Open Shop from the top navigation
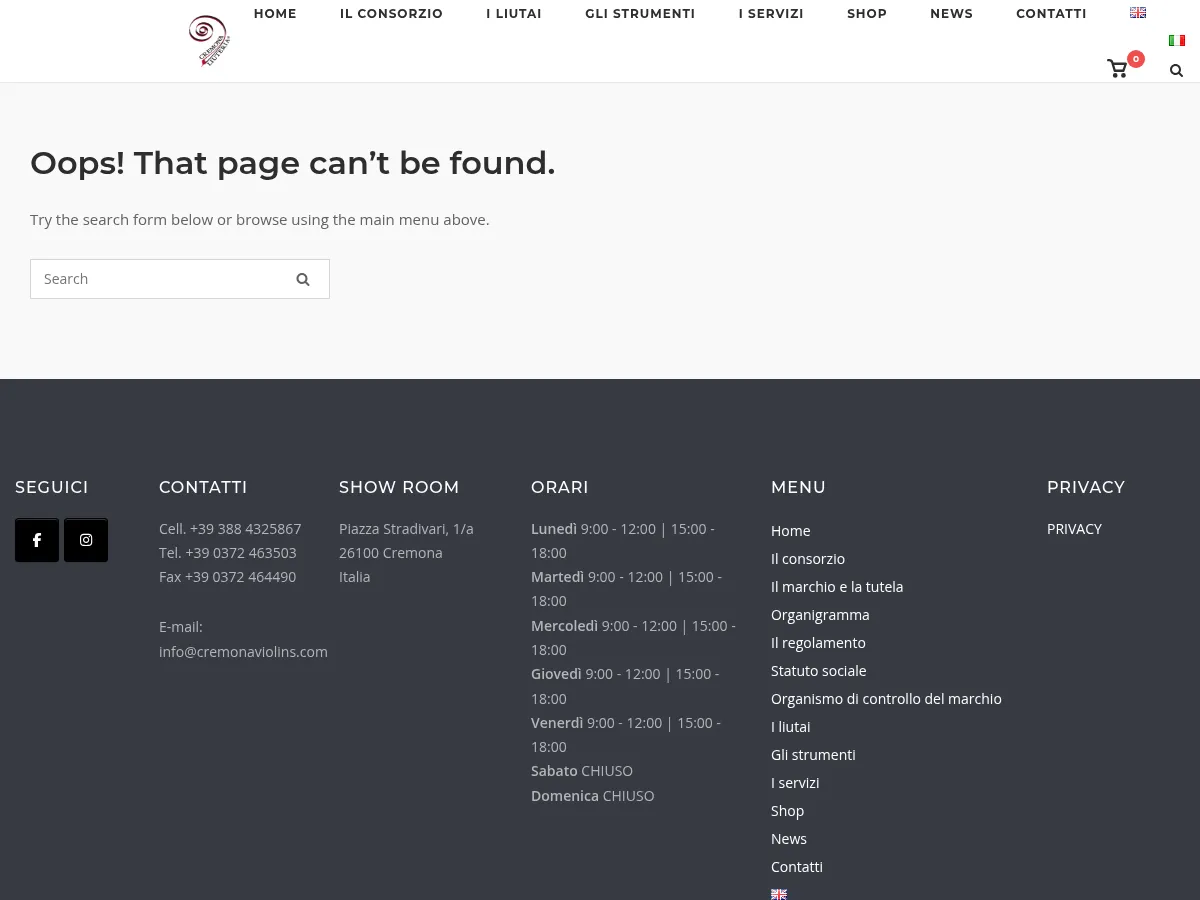 tap(867, 14)
